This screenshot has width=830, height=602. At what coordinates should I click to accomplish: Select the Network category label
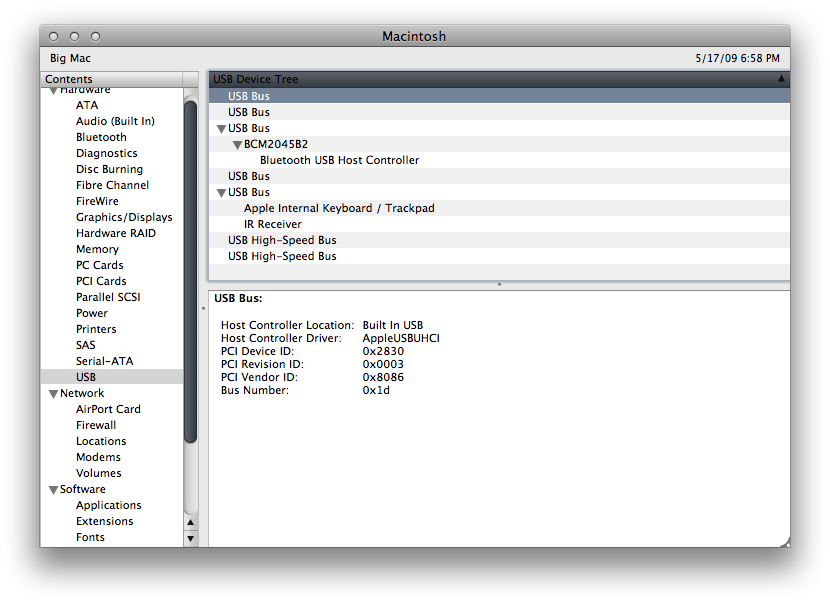point(82,393)
